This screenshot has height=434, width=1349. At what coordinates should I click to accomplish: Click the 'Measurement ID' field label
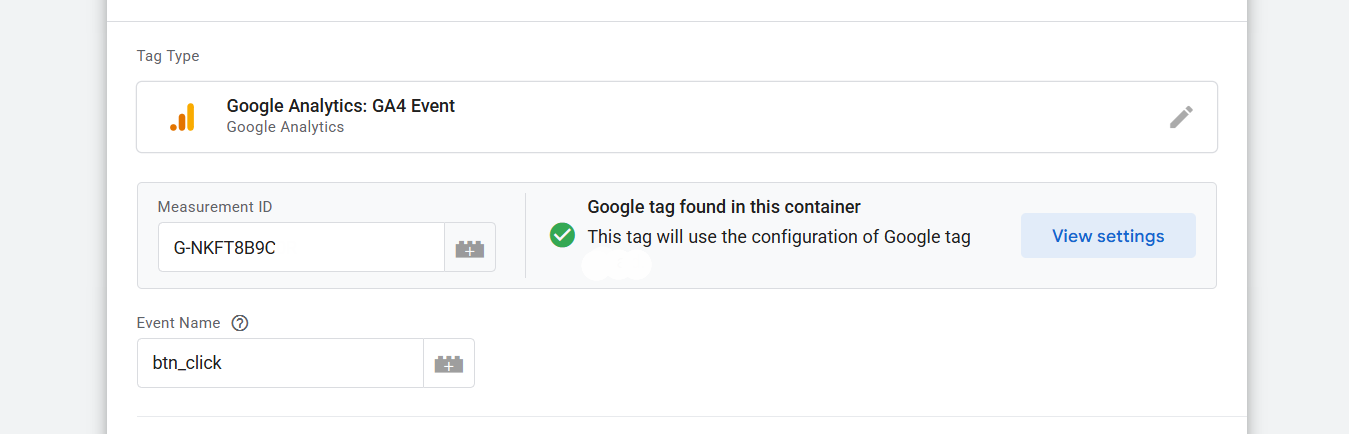coord(215,207)
